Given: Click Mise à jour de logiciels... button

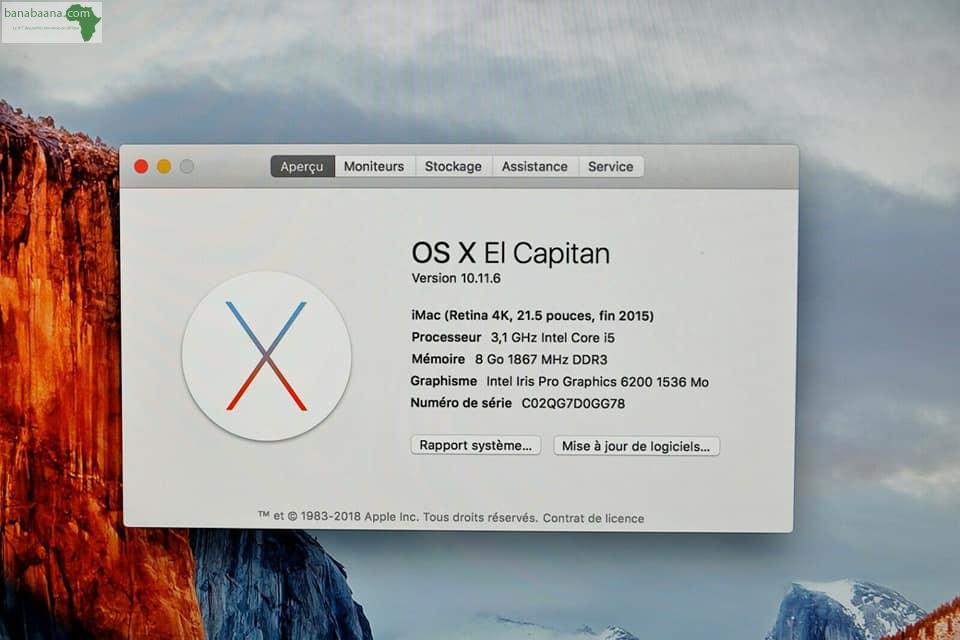Looking at the screenshot, I should [636, 446].
